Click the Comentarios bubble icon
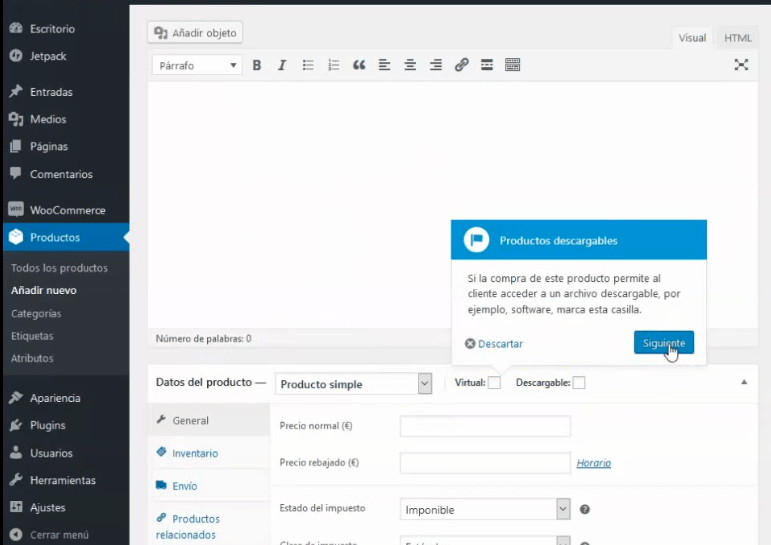Viewport: 771px width, 545px height. click(16, 173)
